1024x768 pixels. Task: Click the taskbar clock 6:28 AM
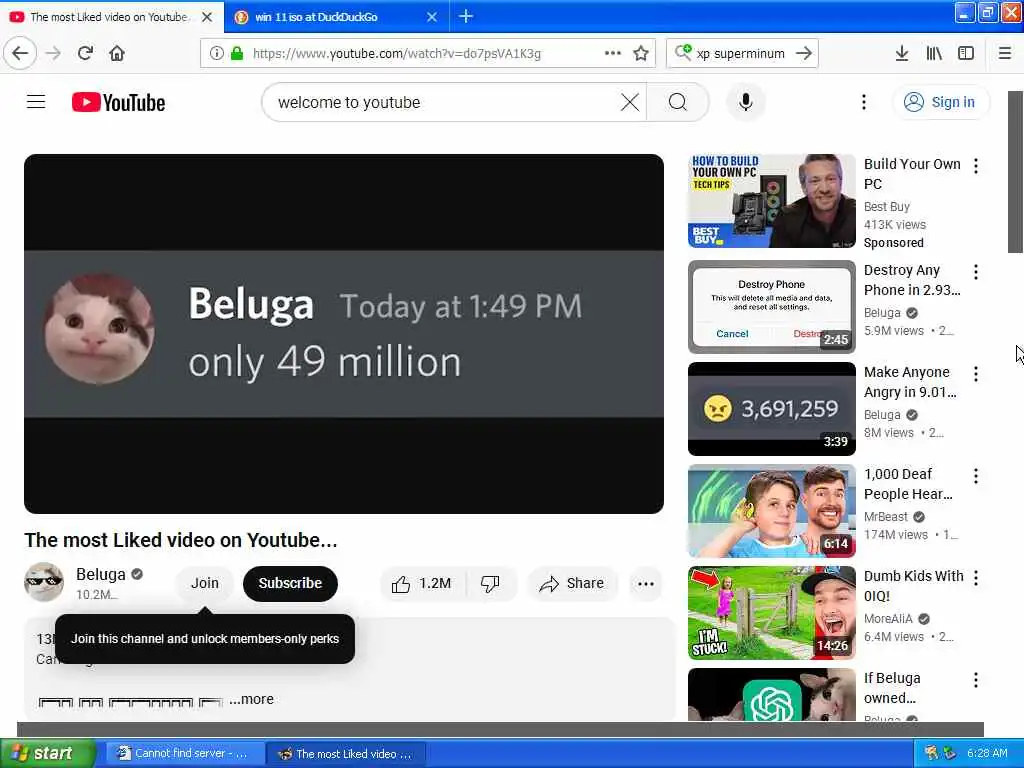pyautogui.click(x=987, y=753)
